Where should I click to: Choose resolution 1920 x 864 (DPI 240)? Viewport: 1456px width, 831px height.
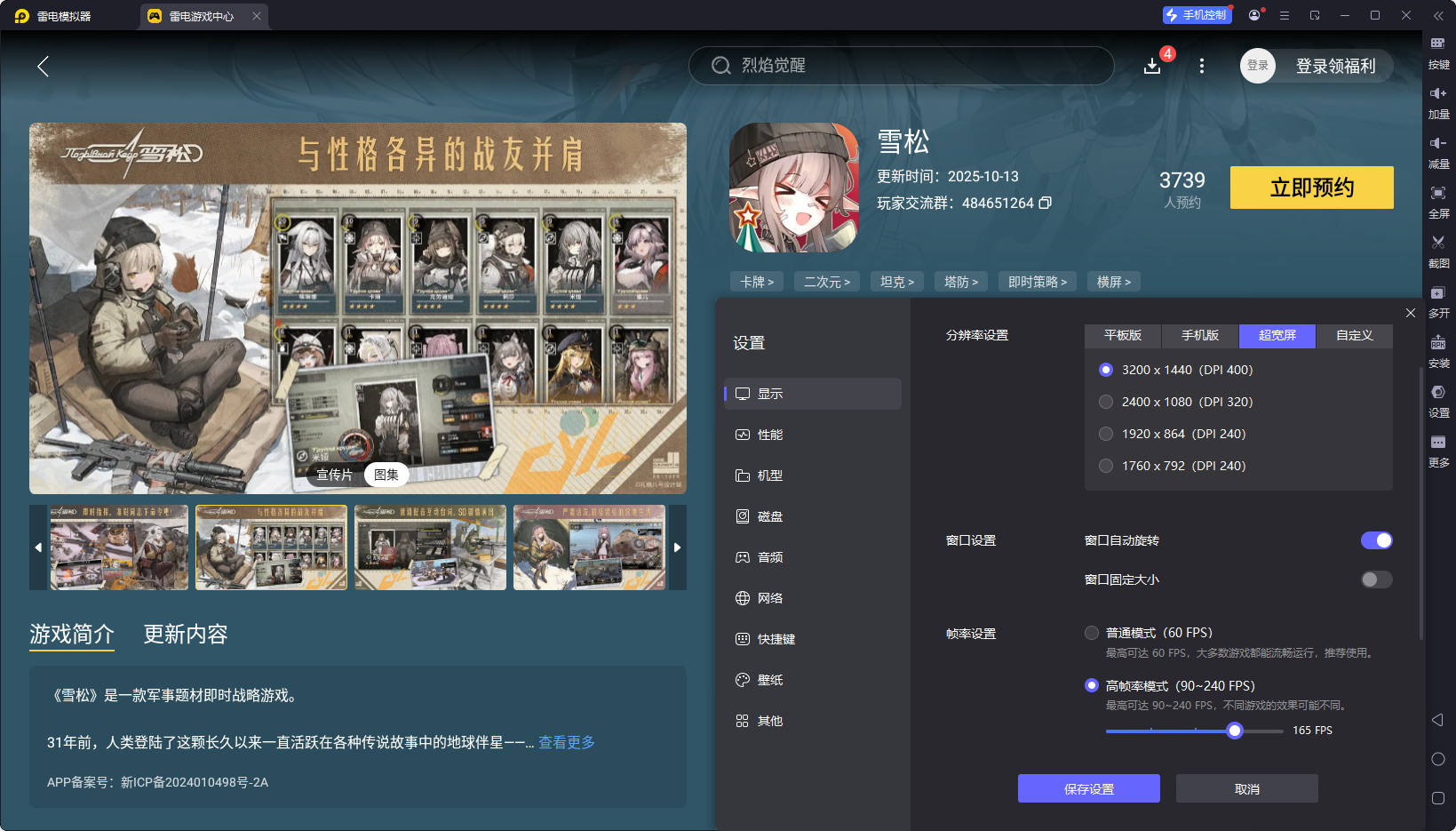point(1106,434)
